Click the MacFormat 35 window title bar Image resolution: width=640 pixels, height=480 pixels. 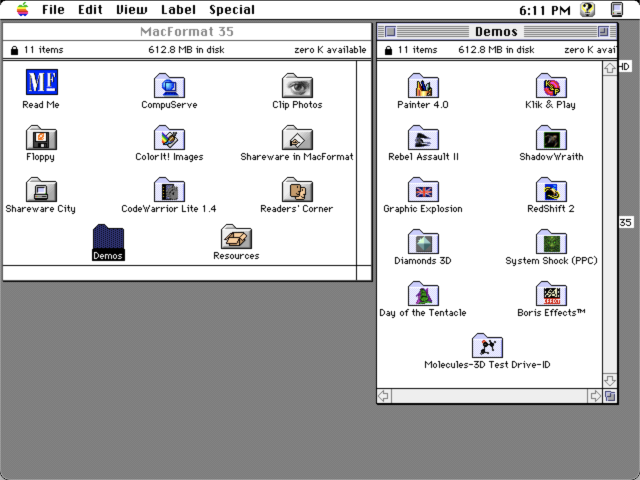[x=187, y=31]
